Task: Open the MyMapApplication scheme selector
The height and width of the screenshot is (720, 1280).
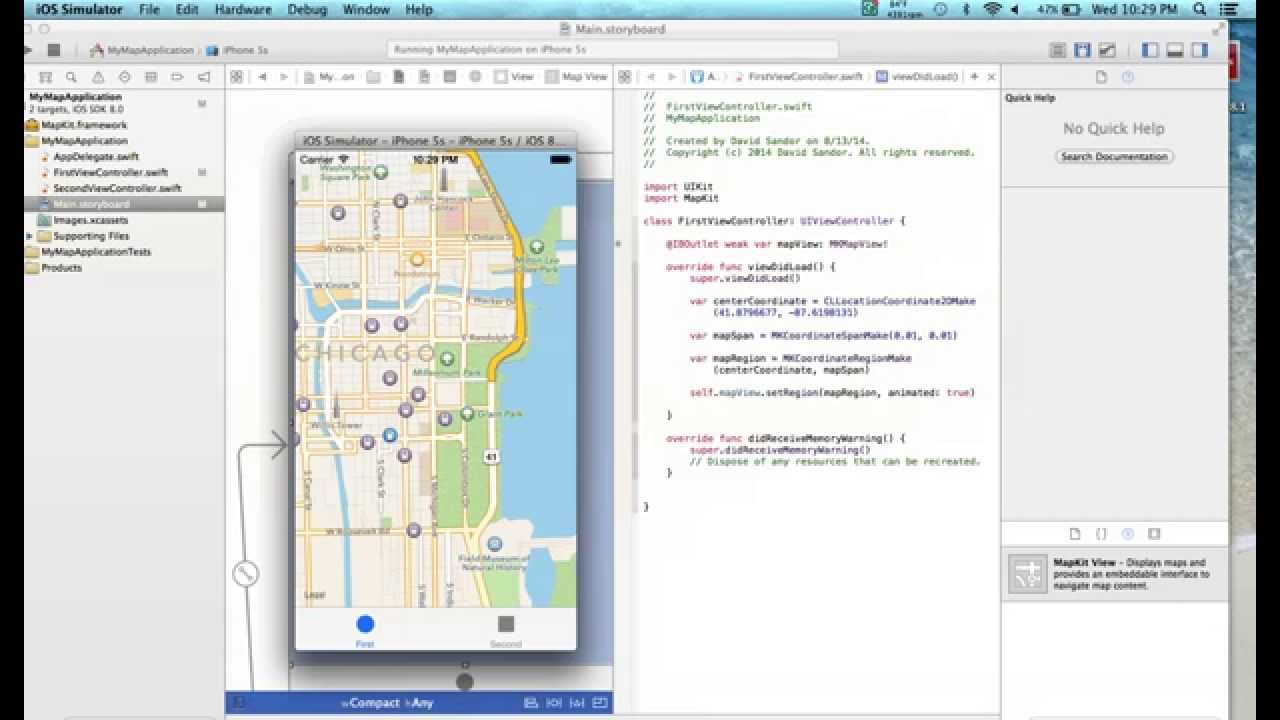Action: [x=141, y=50]
